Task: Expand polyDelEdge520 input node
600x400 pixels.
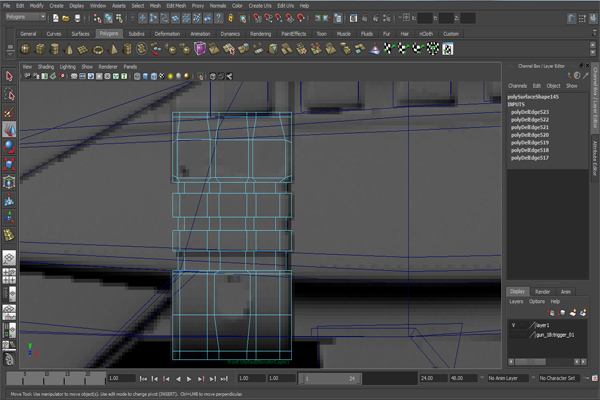Action: pos(530,135)
